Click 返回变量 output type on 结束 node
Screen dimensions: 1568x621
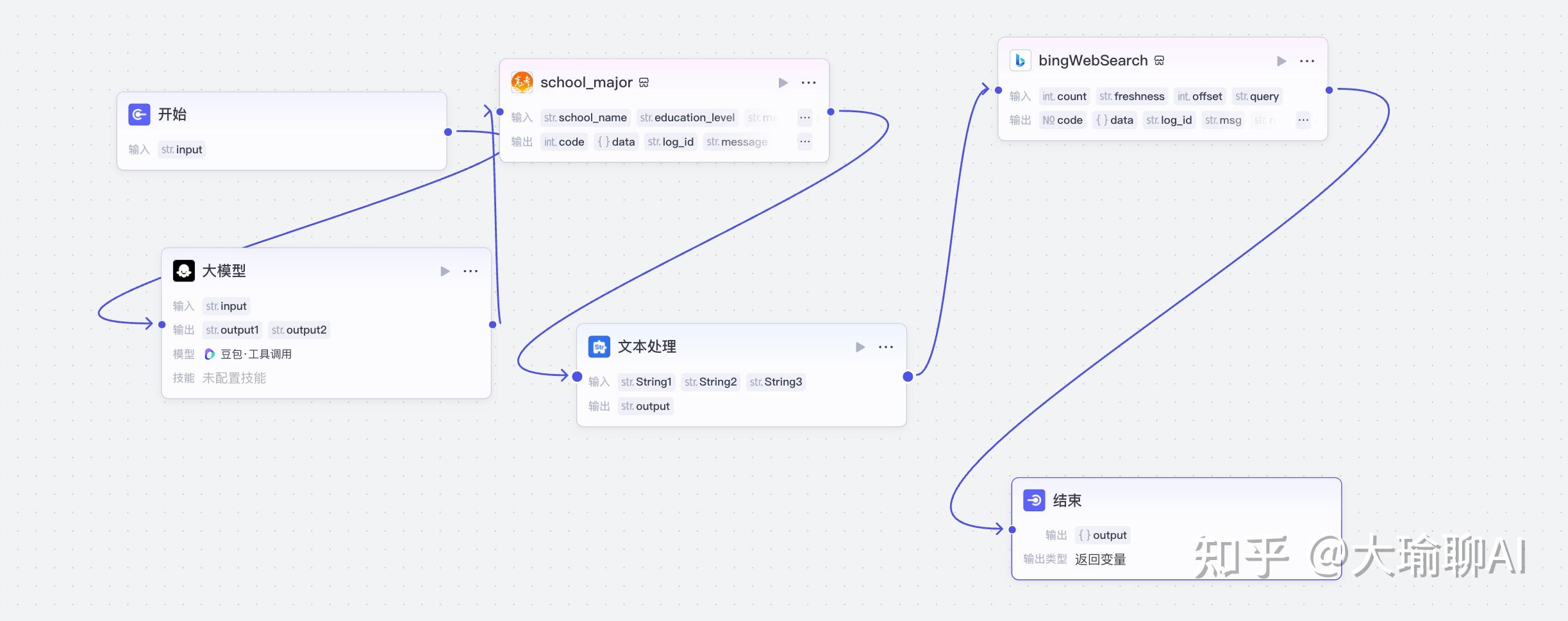(x=1101, y=559)
